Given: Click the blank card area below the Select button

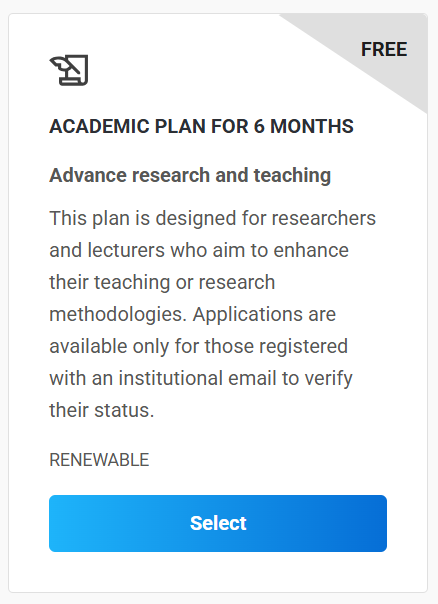Looking at the screenshot, I should [218, 572].
